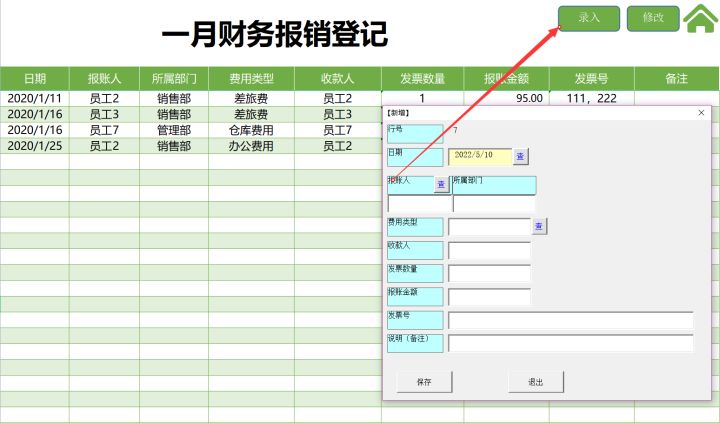Click the 仓库费用 expense type cell
Screen dimensions: 720x423
point(252,130)
